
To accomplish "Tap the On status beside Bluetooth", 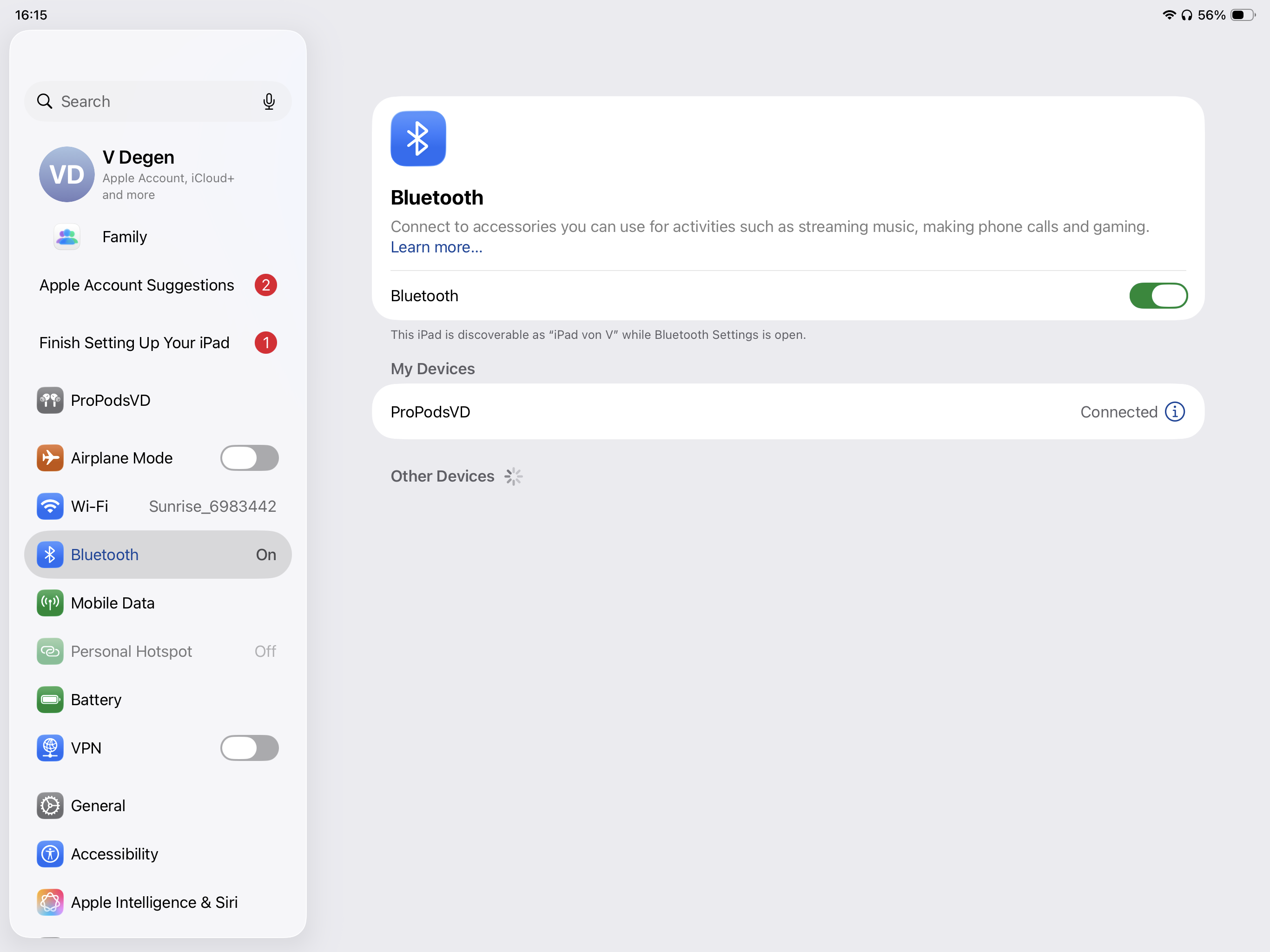I will coord(266,555).
